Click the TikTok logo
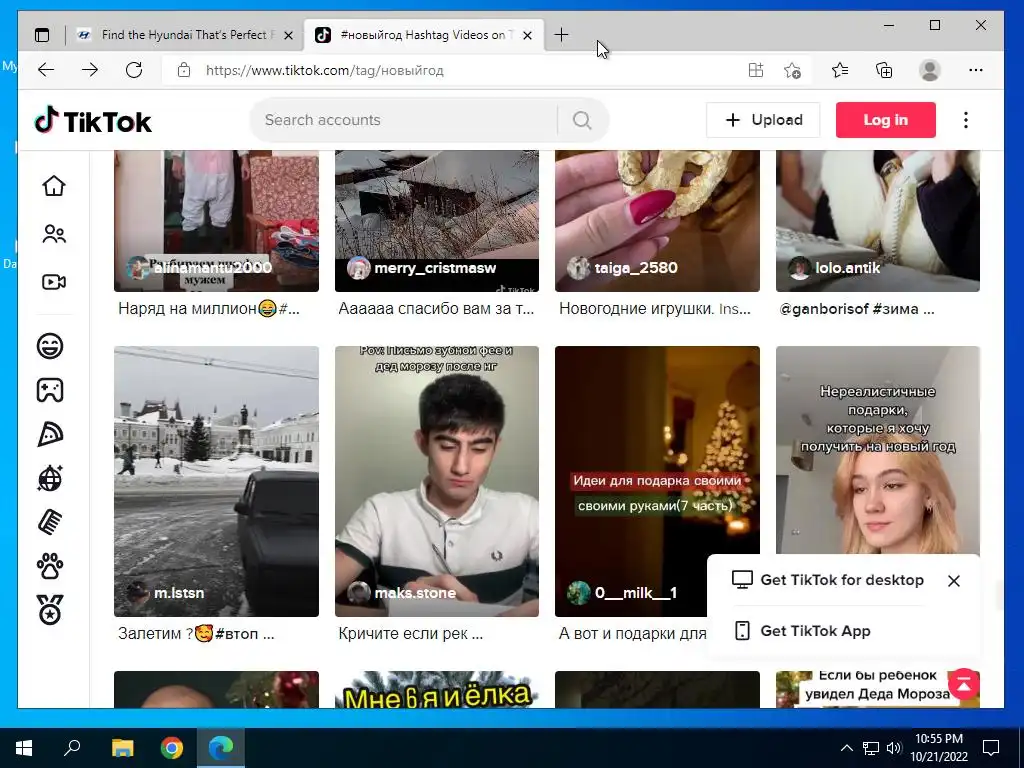Screen dimensions: 1024x768 click(93, 121)
